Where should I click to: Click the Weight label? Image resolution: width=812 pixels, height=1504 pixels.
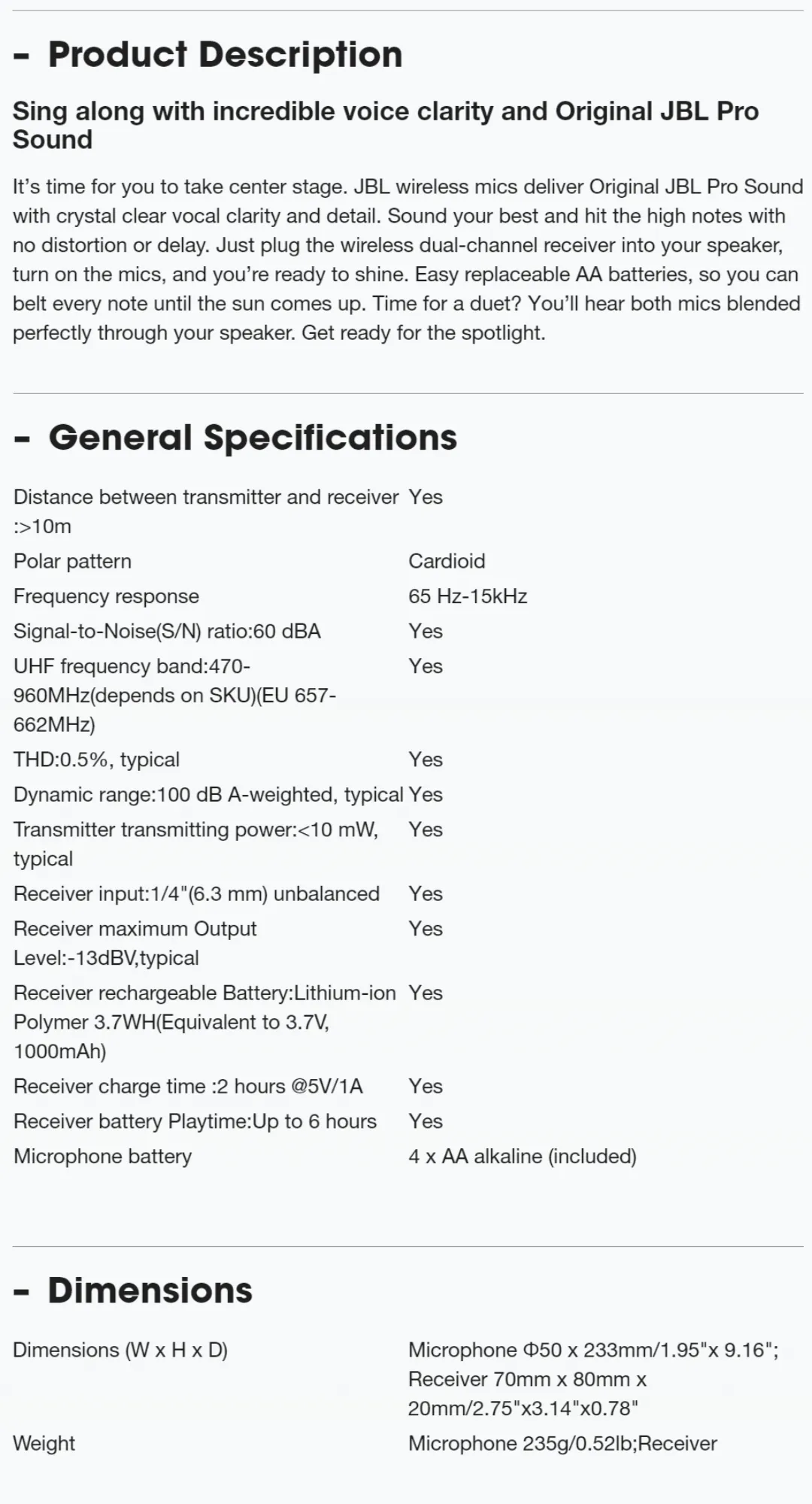click(44, 1443)
